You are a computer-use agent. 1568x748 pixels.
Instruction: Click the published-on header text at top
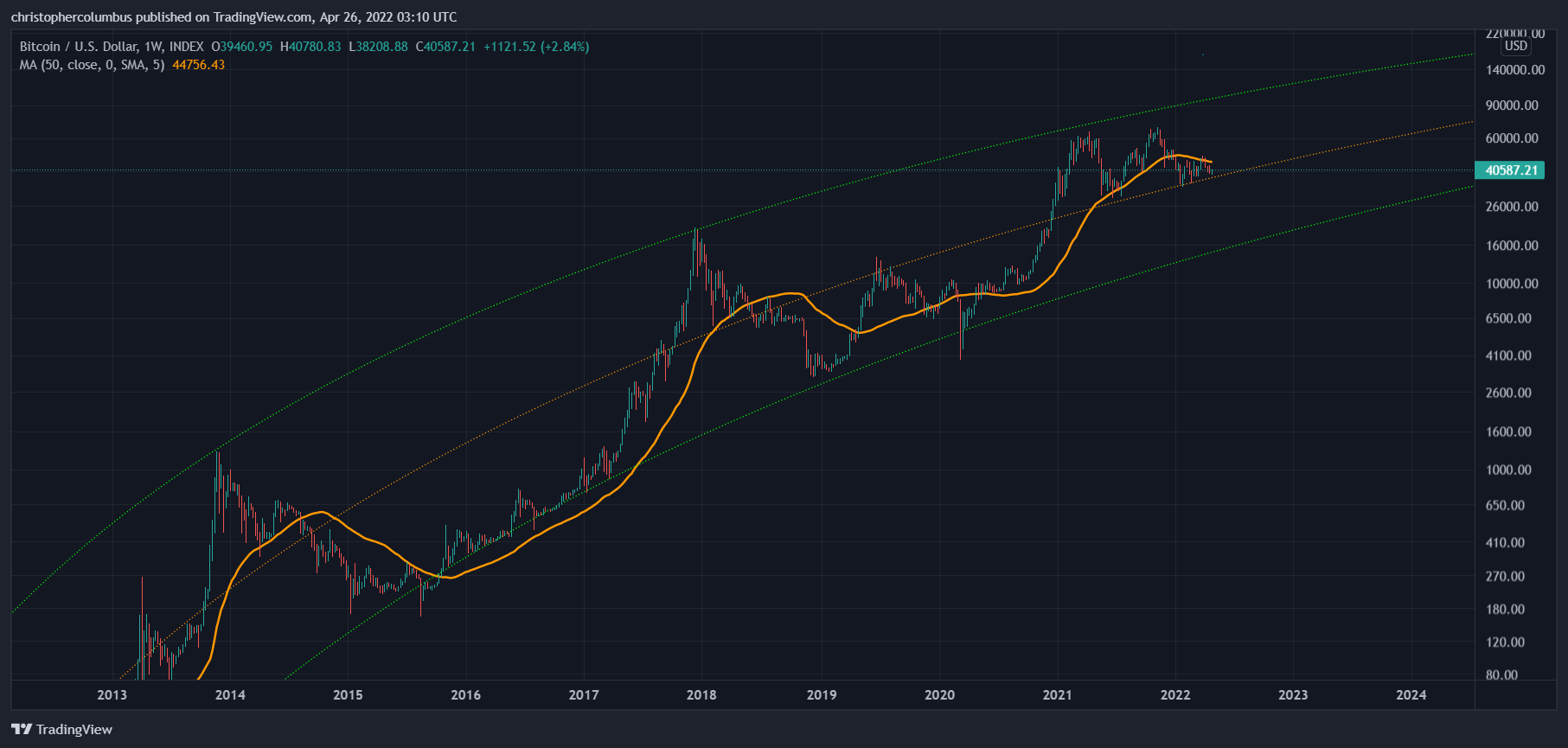coord(234,17)
